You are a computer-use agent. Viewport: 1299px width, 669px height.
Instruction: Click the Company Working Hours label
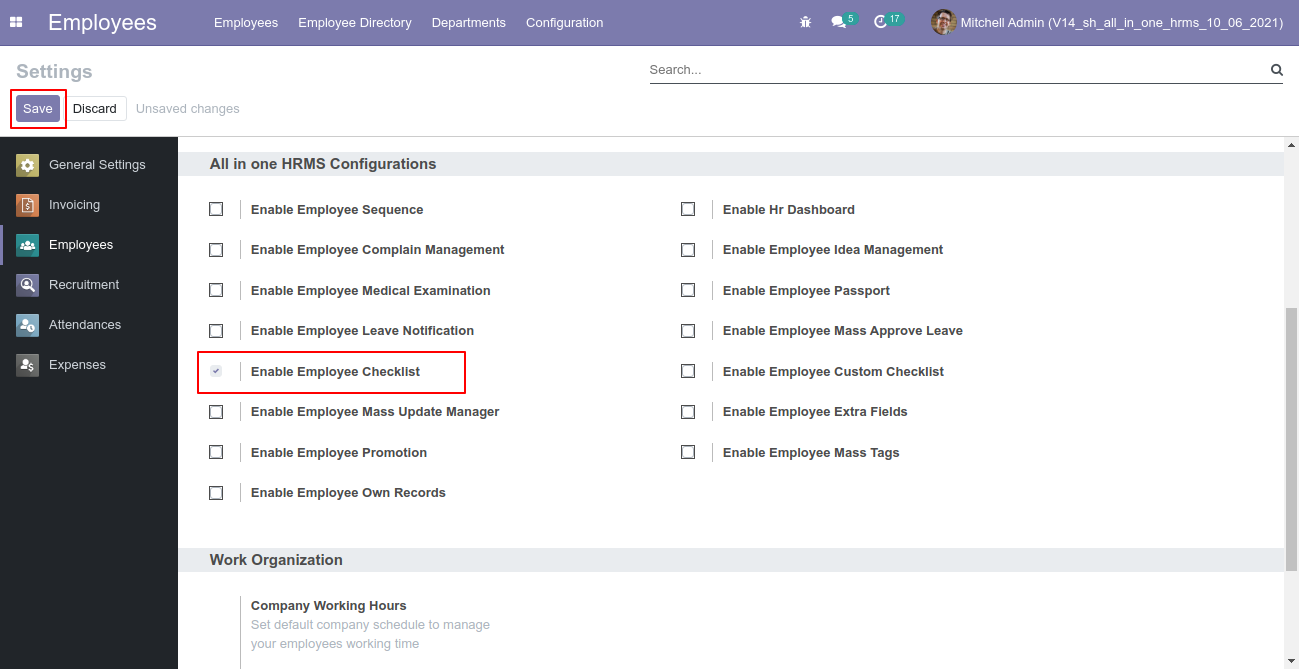click(x=329, y=606)
